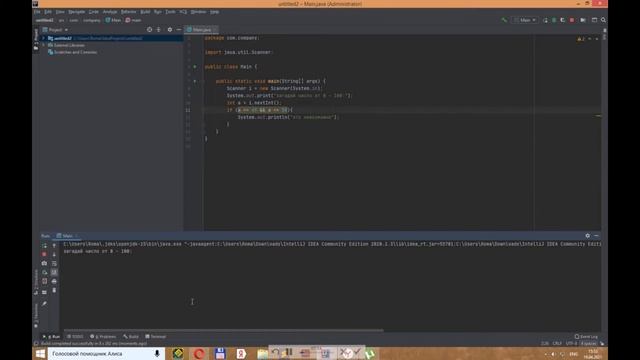Open the Tools menu
Image resolution: width=640 pixels, height=360 pixels.
pyautogui.click(x=170, y=12)
